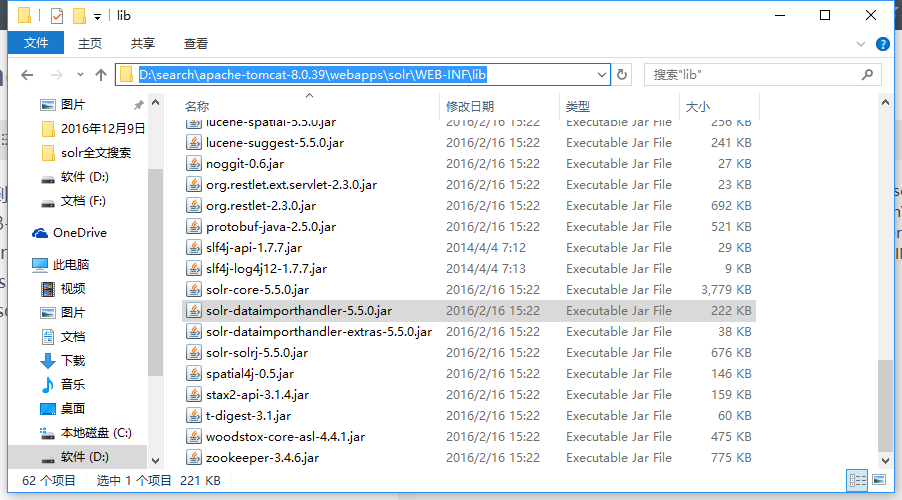This screenshot has width=902, height=500.
Task: Expand the address bar history dropdown
Action: 601,75
